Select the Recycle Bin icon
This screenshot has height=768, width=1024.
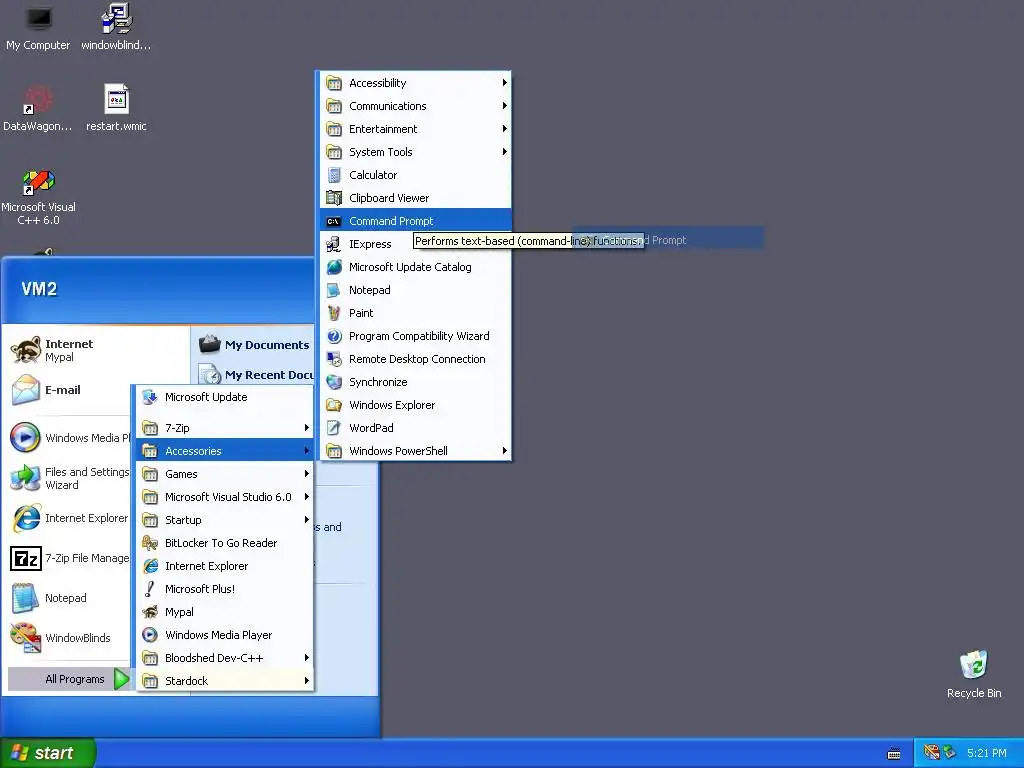point(974,665)
